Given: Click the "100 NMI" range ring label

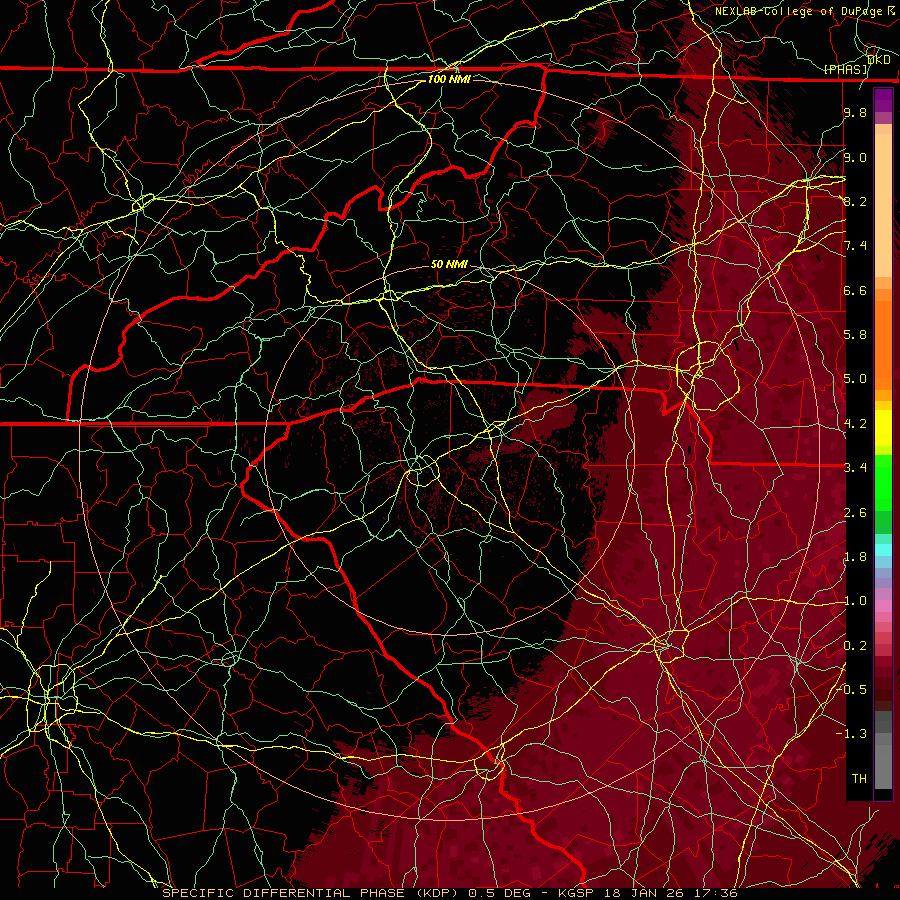Looking at the screenshot, I should click(x=449, y=79).
